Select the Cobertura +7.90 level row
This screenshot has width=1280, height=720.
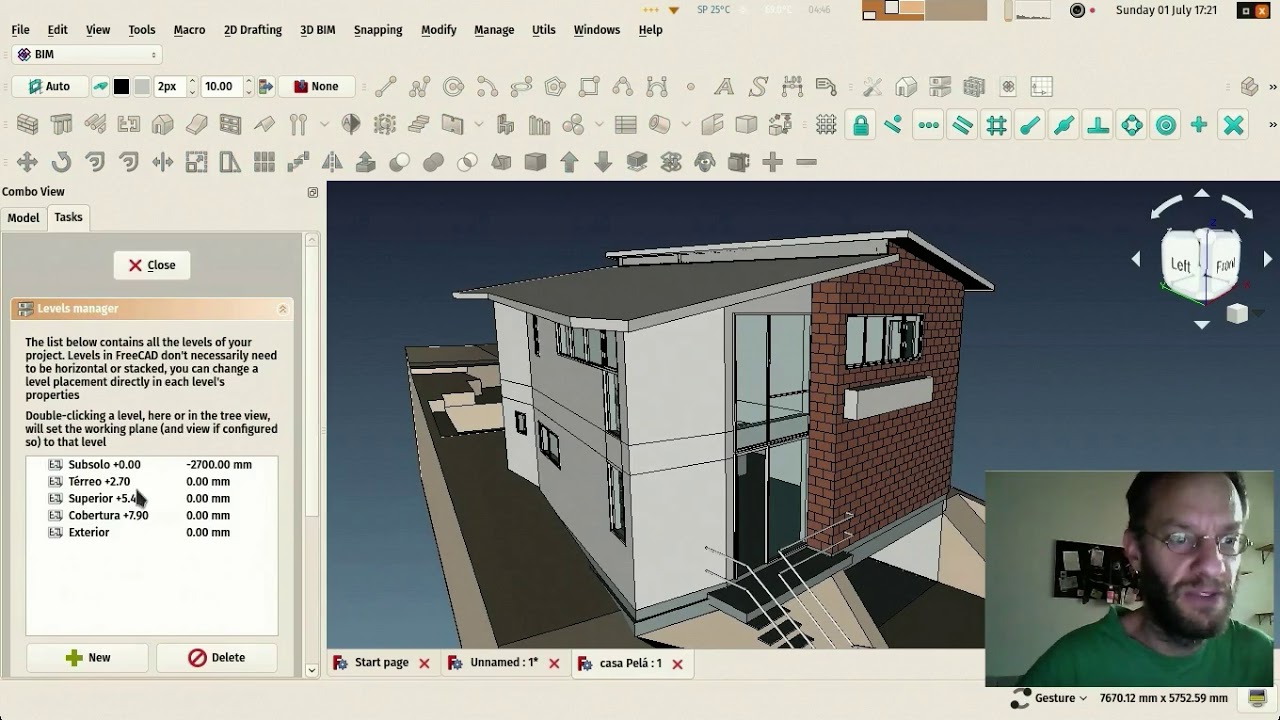pos(152,516)
